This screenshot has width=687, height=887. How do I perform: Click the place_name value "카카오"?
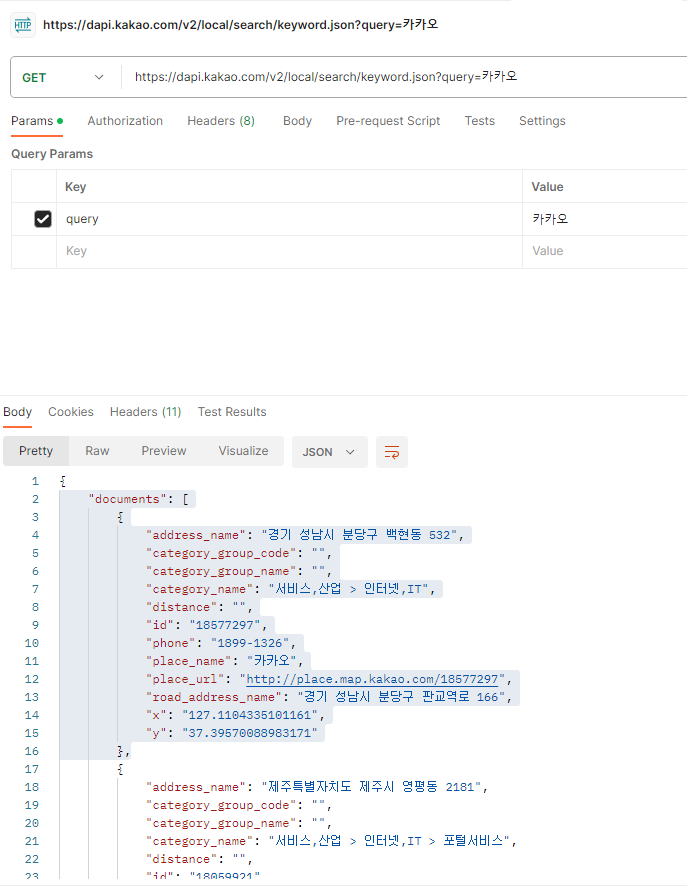click(271, 661)
